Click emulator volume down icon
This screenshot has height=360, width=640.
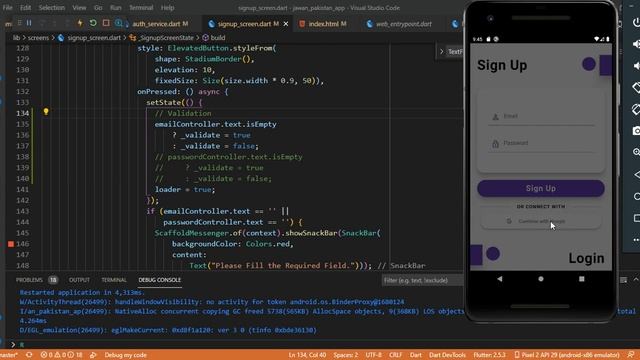(636, 66)
